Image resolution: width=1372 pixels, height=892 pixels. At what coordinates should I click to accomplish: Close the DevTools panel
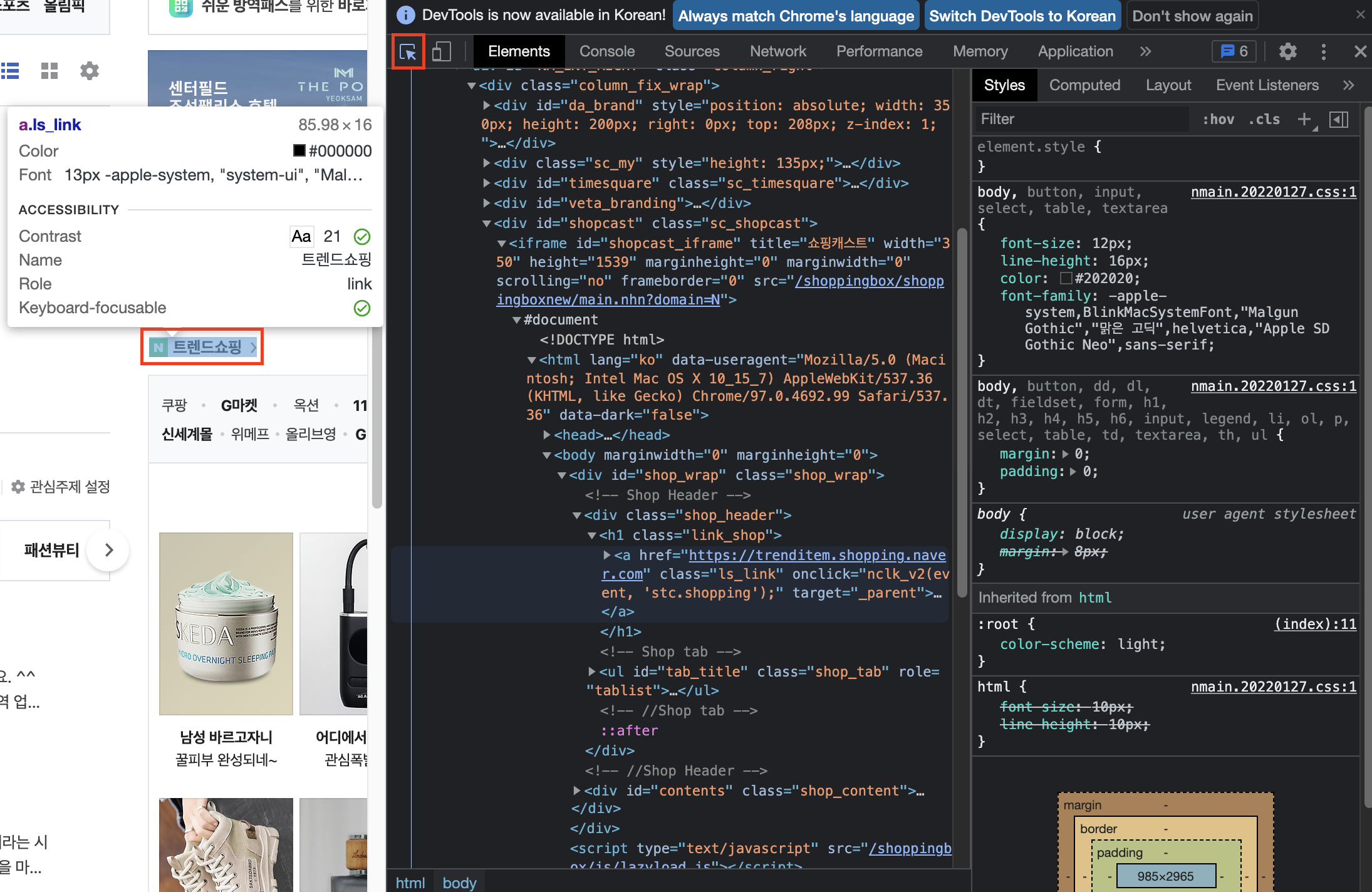point(1360,51)
